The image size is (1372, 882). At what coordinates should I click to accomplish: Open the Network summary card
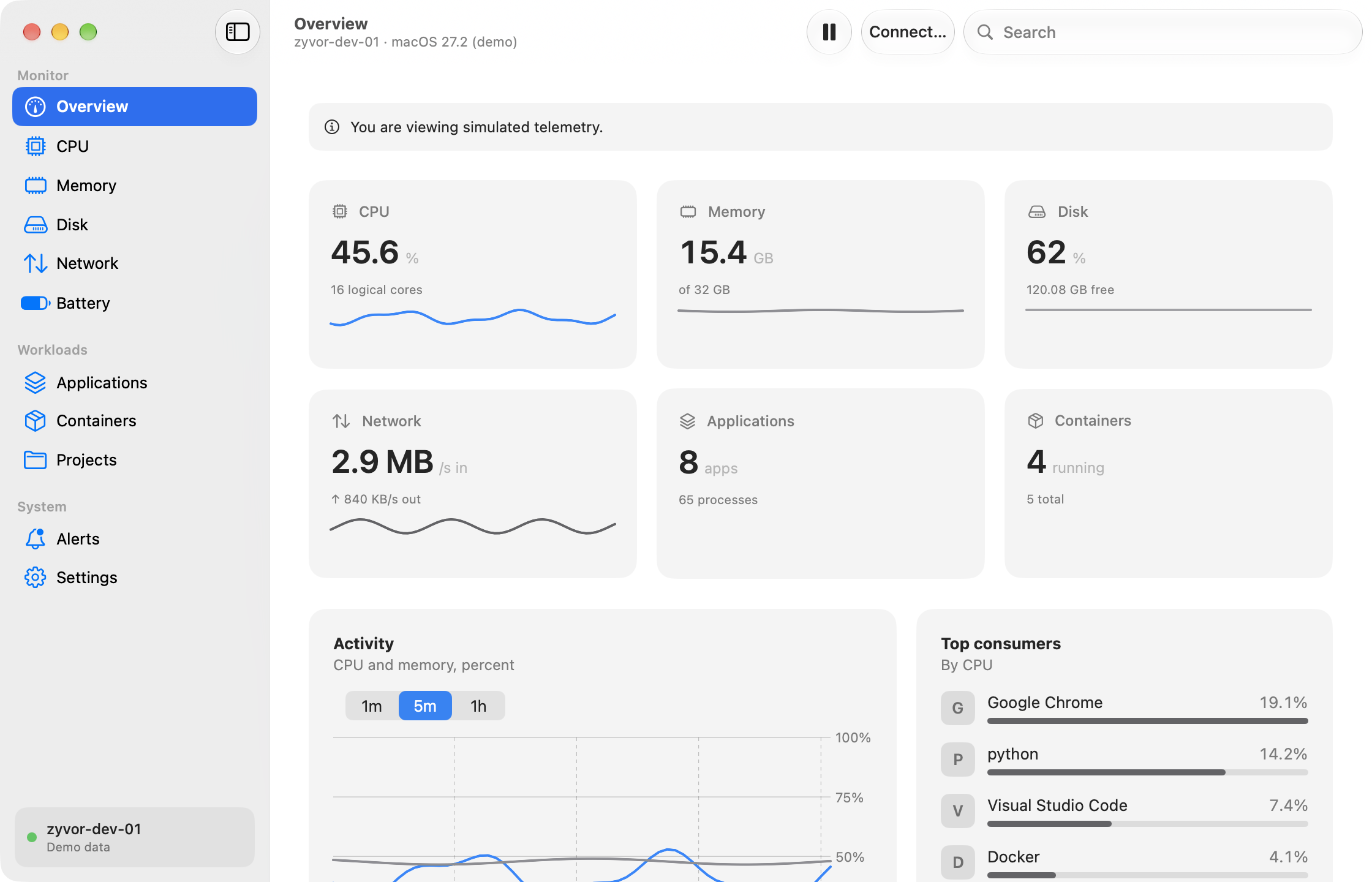pos(473,484)
